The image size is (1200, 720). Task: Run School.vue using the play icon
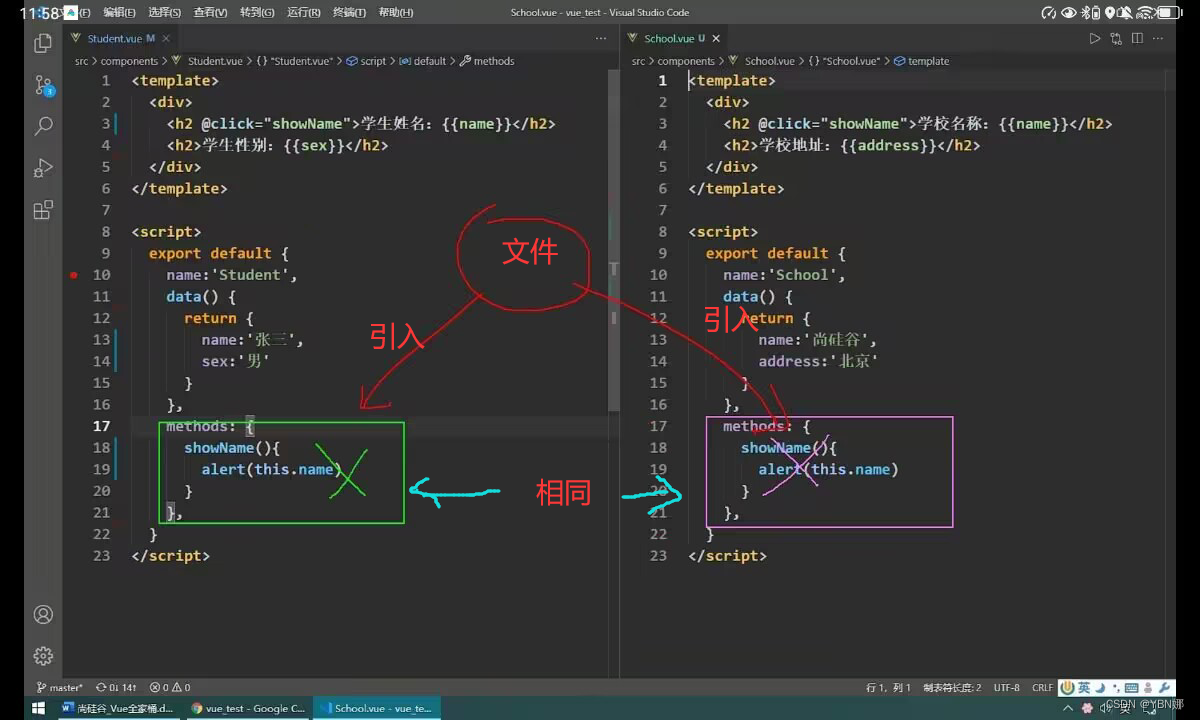pos(1097,38)
